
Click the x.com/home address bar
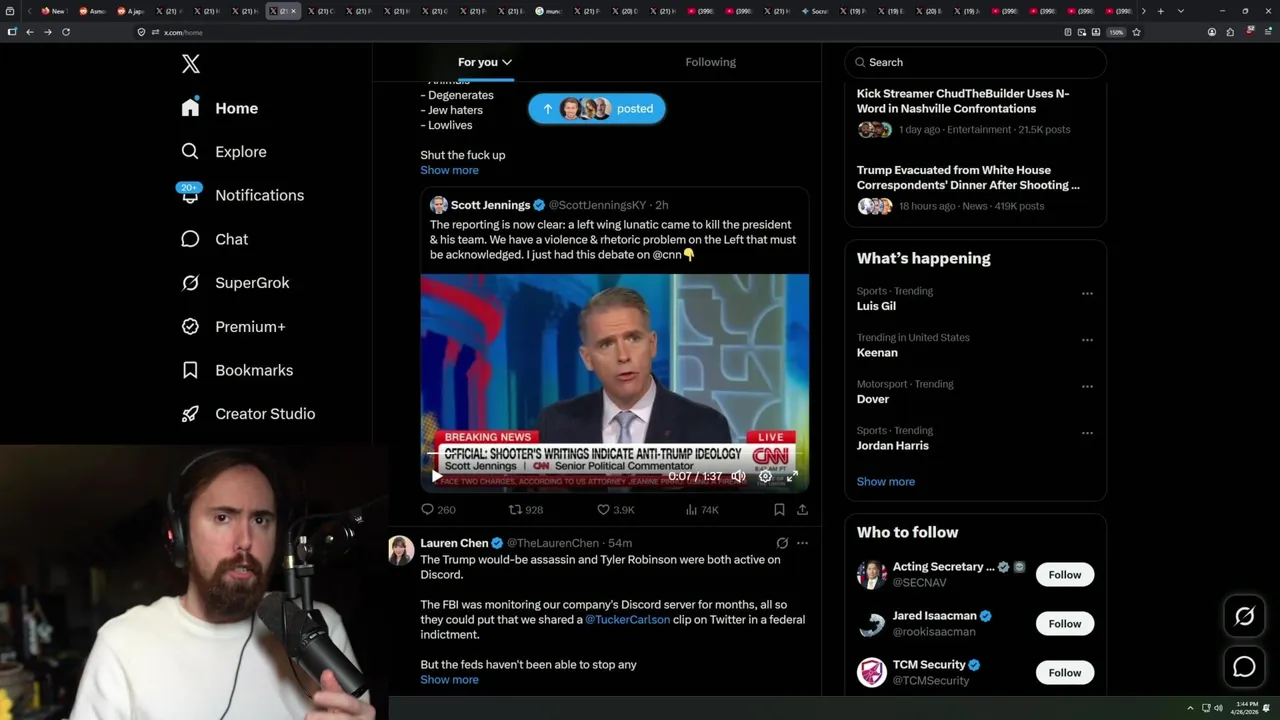(x=600, y=32)
